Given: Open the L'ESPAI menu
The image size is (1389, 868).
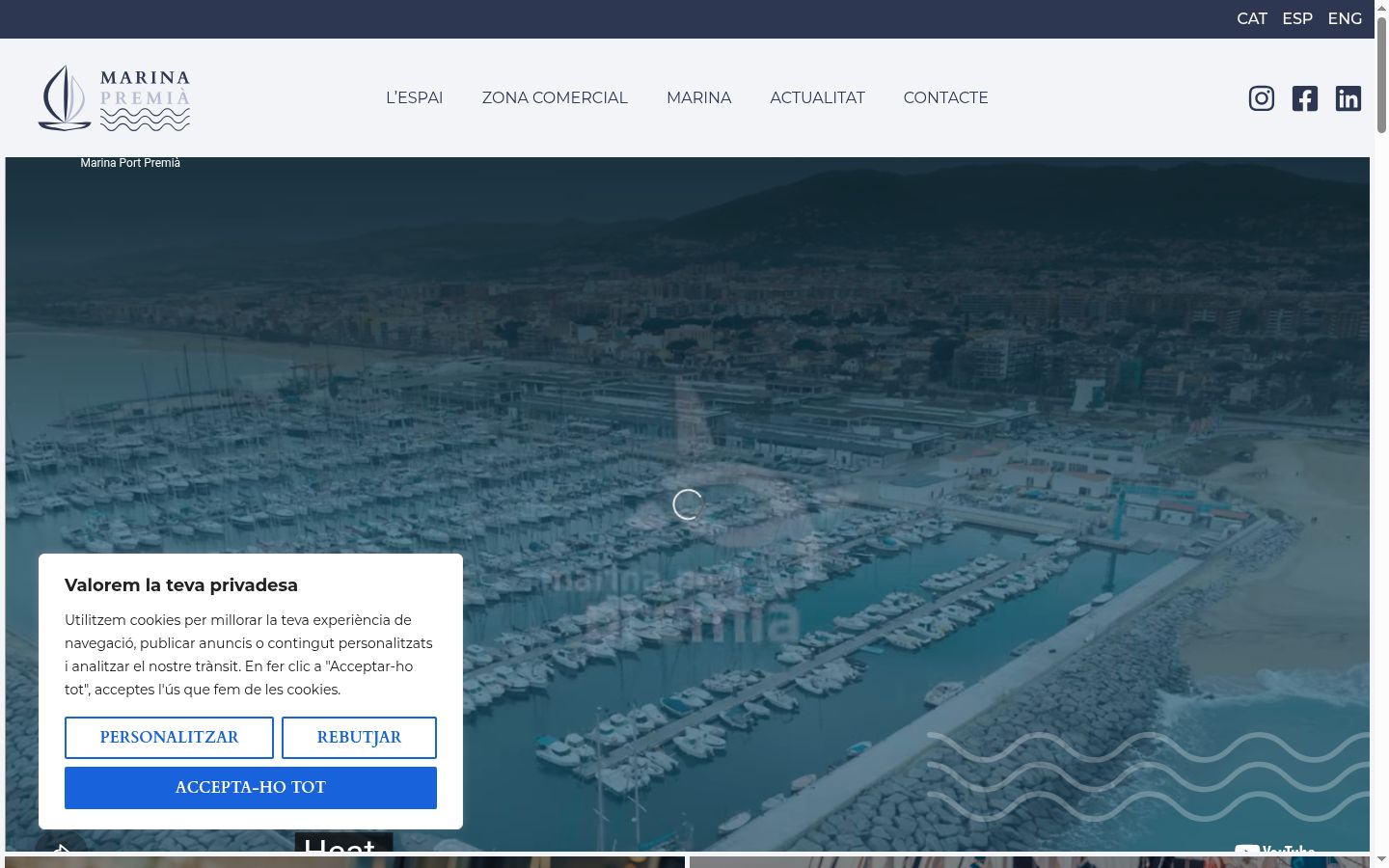Looking at the screenshot, I should point(415,97).
